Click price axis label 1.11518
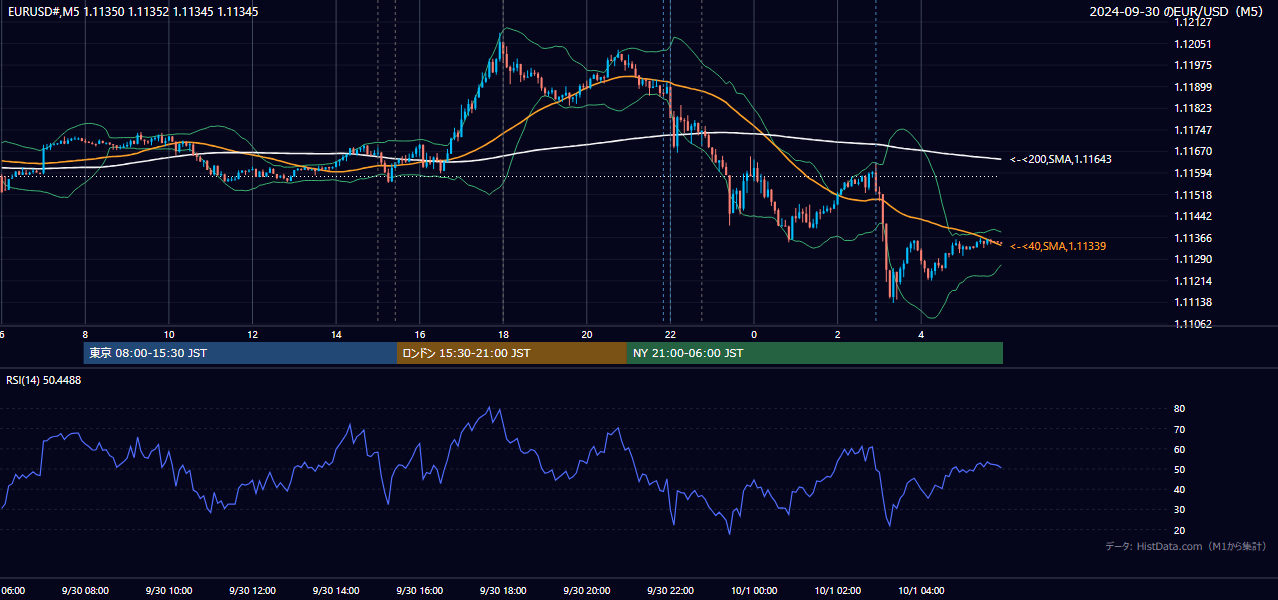 [1193, 195]
